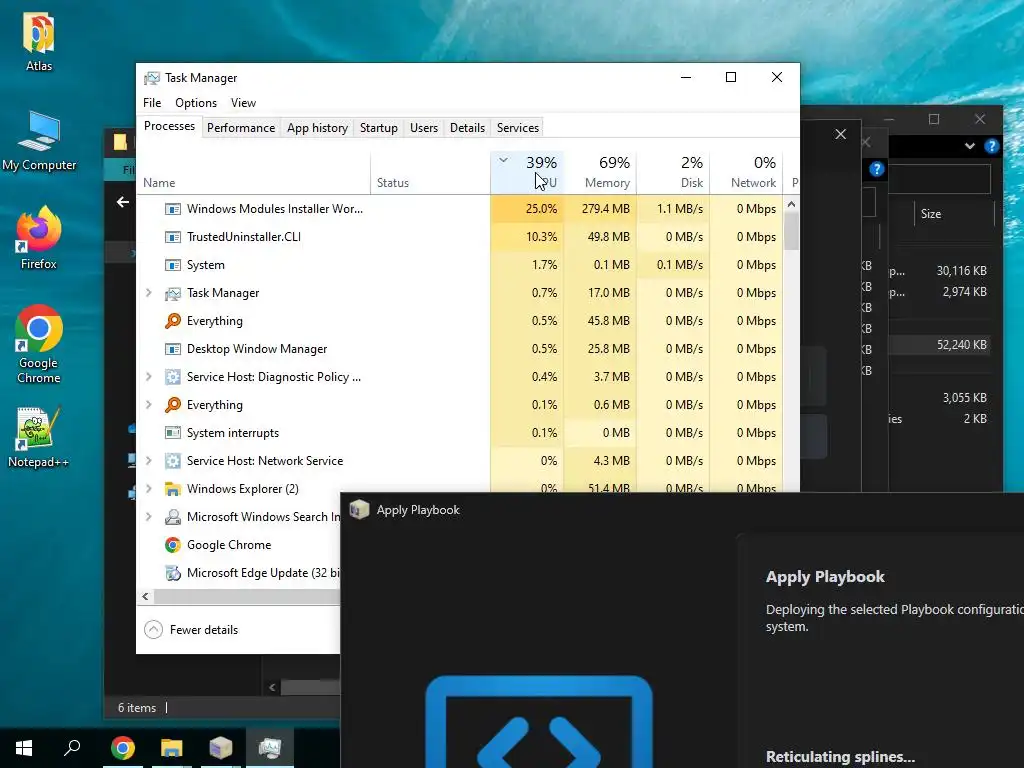The height and width of the screenshot is (768, 1024).
Task: Collapse view with Fewer details arrow
Action: (x=153, y=630)
